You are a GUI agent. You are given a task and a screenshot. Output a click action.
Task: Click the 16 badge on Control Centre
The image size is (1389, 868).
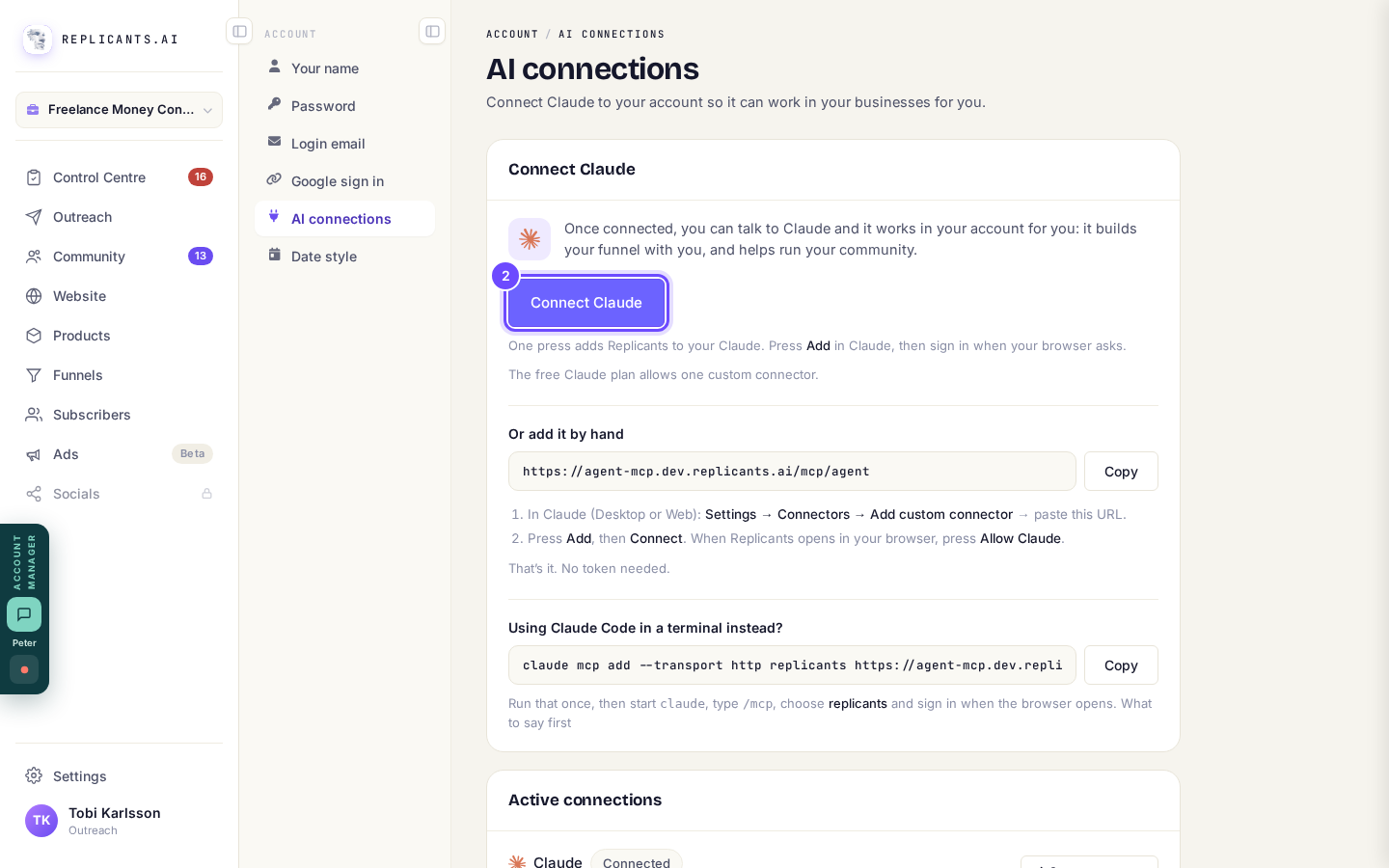[x=201, y=176]
